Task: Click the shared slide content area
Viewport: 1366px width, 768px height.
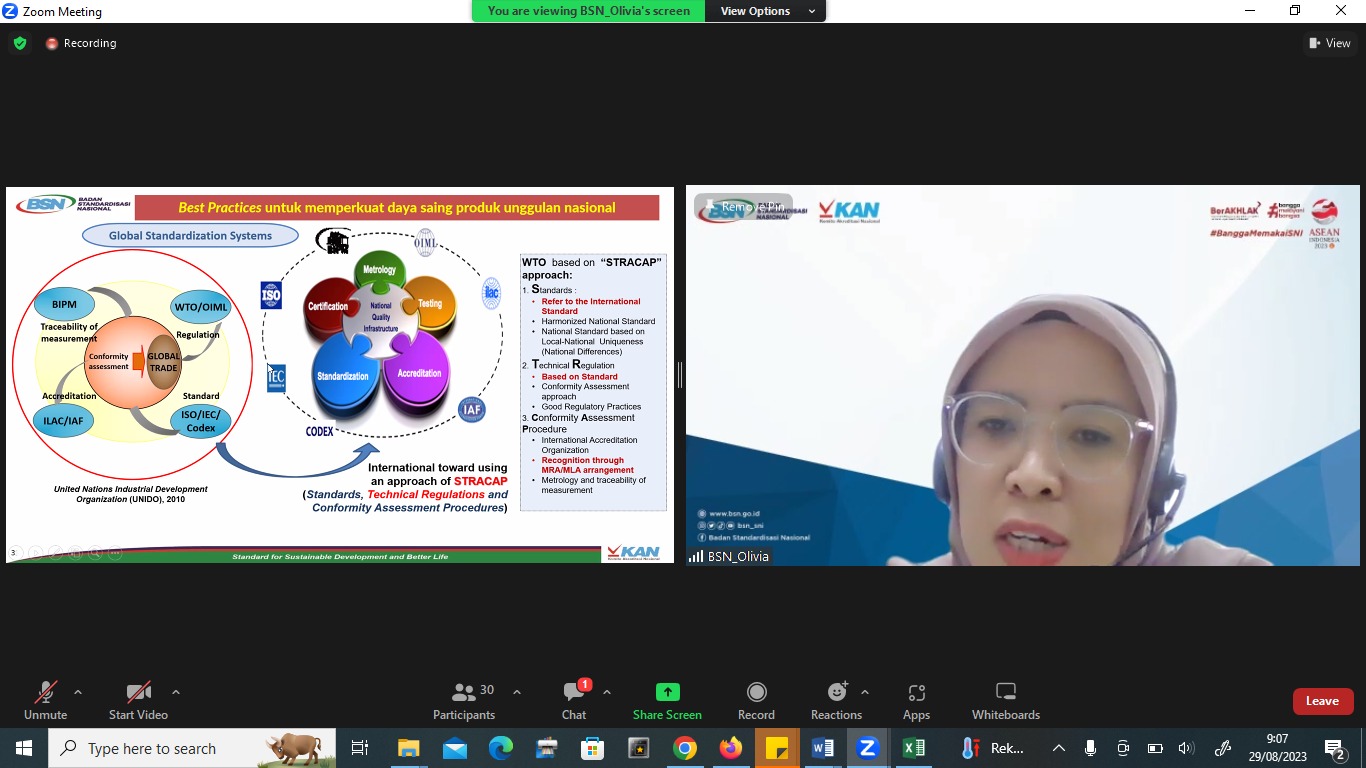Action: pyautogui.click(x=340, y=374)
